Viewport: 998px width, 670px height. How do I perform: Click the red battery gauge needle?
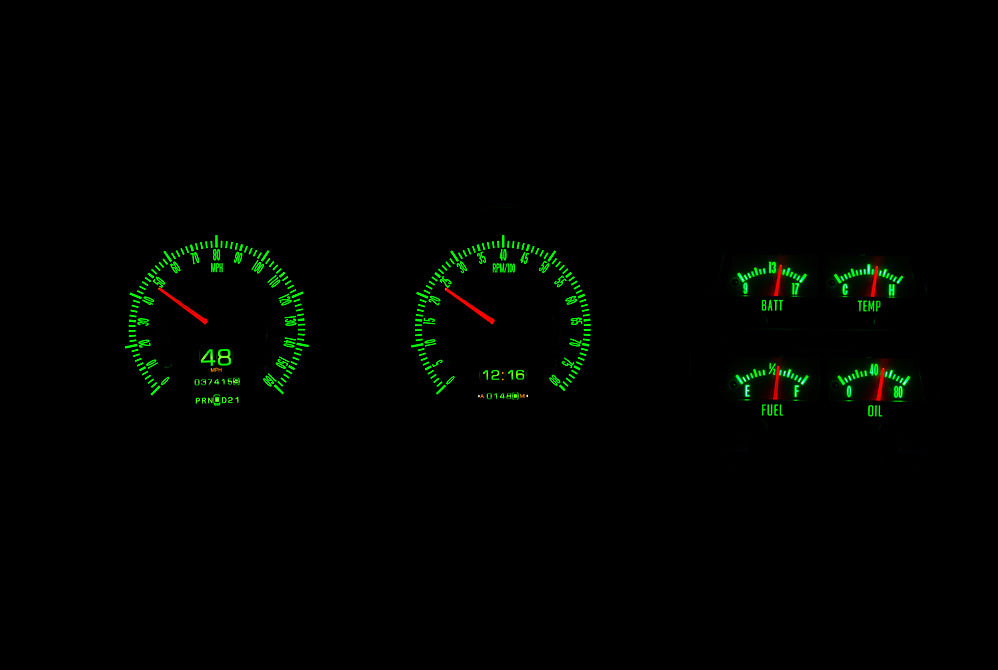click(777, 279)
